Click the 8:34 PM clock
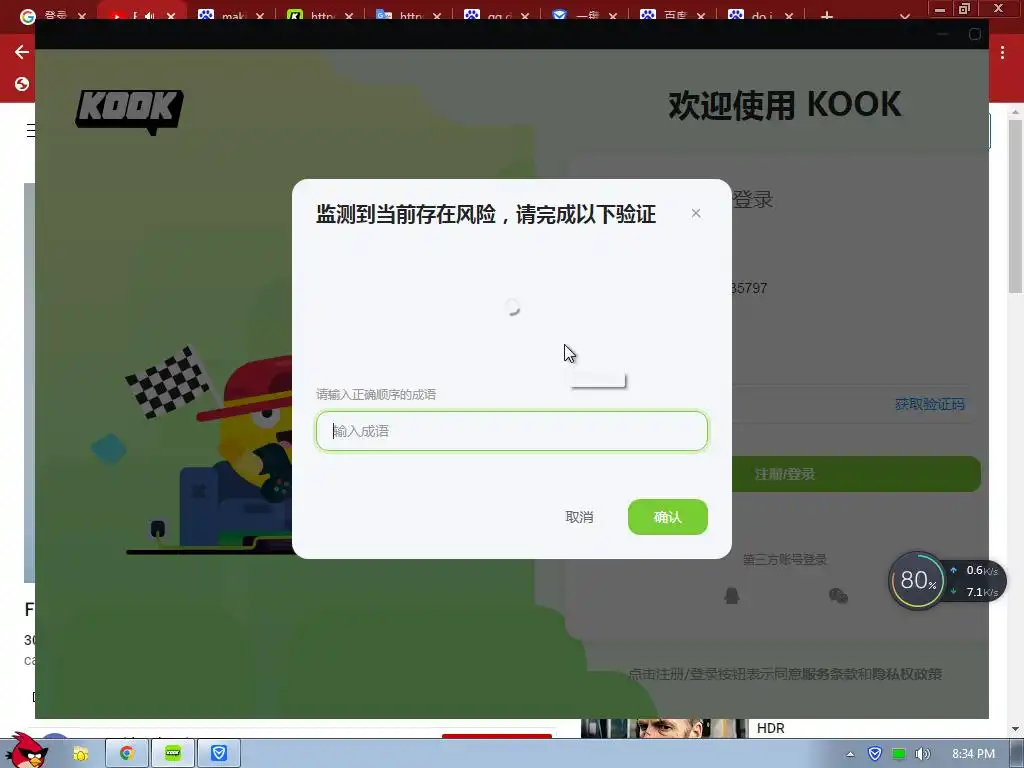 (x=973, y=754)
